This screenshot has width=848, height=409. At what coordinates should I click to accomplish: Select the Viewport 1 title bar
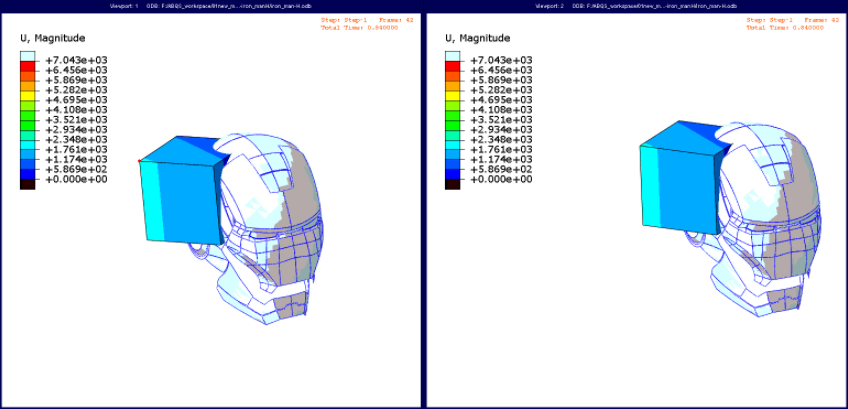click(210, 5)
